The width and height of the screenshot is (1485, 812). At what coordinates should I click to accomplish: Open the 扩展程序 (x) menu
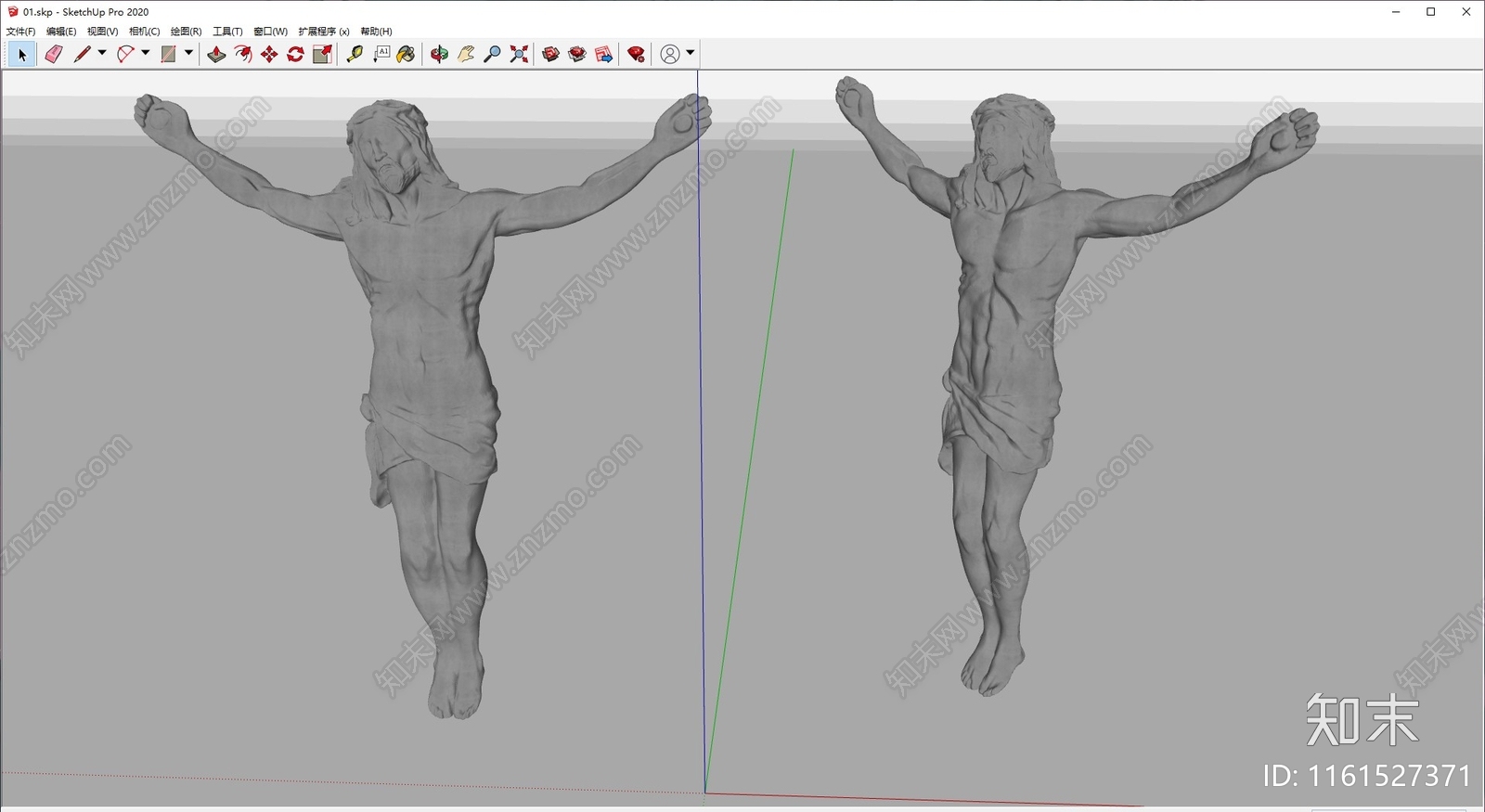(324, 32)
